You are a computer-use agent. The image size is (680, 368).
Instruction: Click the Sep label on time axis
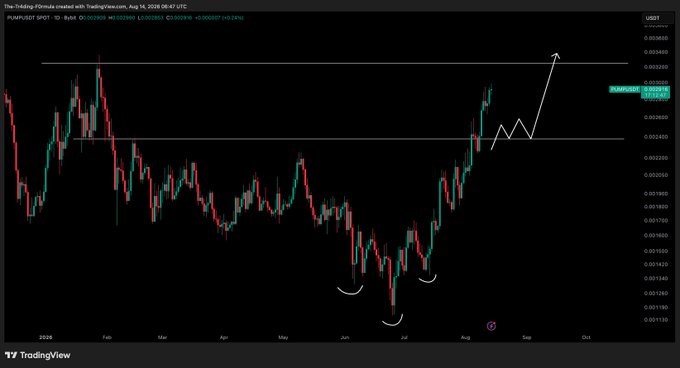527,337
